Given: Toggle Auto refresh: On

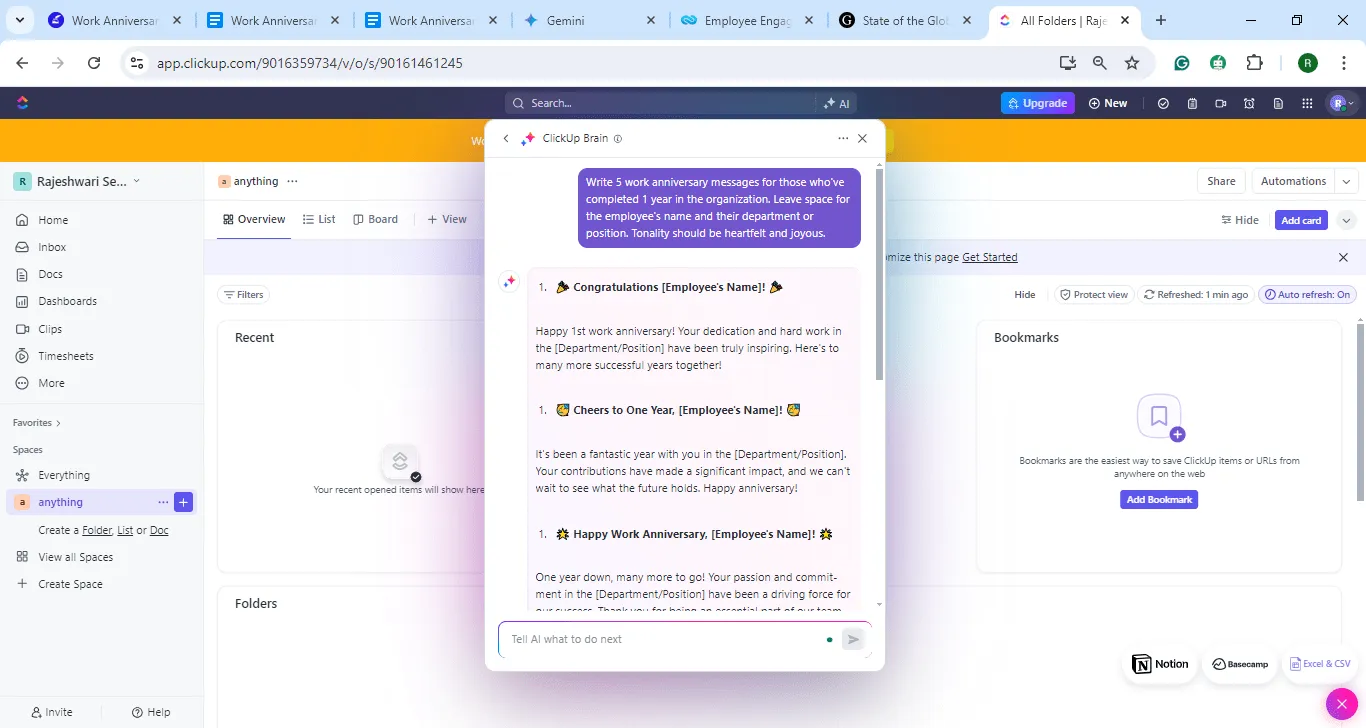Looking at the screenshot, I should click(x=1307, y=295).
